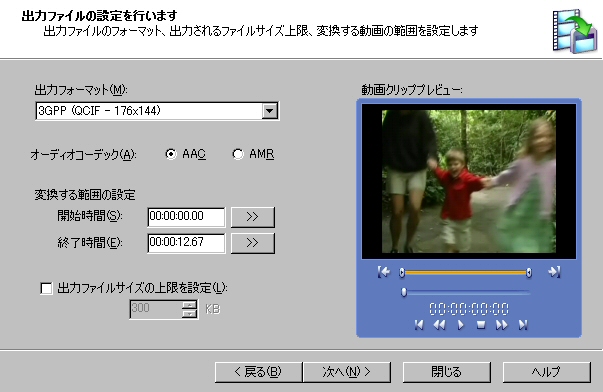Image resolution: width=603 pixels, height=392 pixels.
Task: Set start time using >> button
Action: 253,217
